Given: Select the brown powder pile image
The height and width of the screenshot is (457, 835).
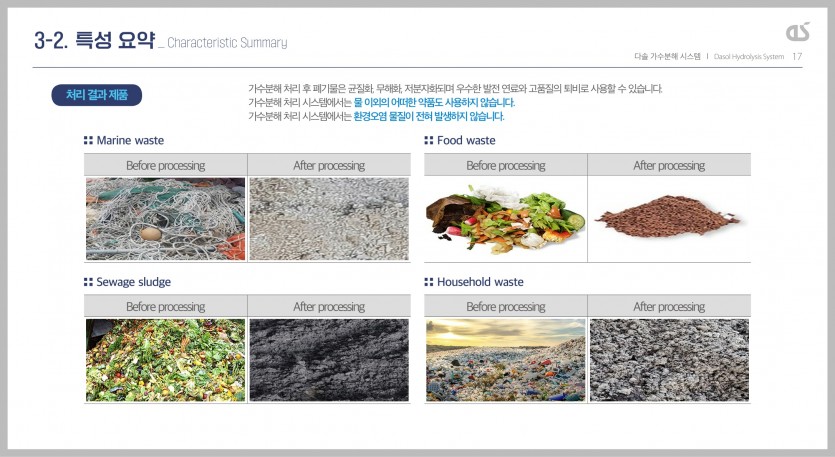Looking at the screenshot, I should tap(669, 219).
